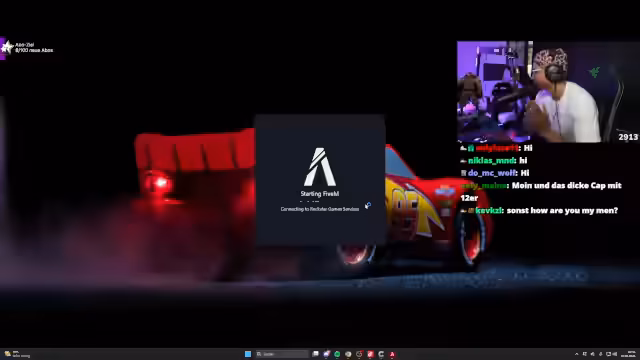
Task: Open the Windows Start menu
Action: 248,354
